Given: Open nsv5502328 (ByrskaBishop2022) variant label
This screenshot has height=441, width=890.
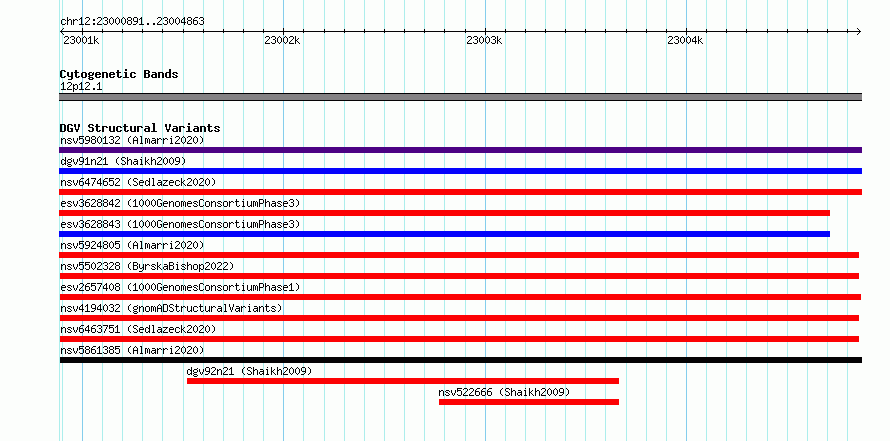Looking at the screenshot, I should coord(147,266).
